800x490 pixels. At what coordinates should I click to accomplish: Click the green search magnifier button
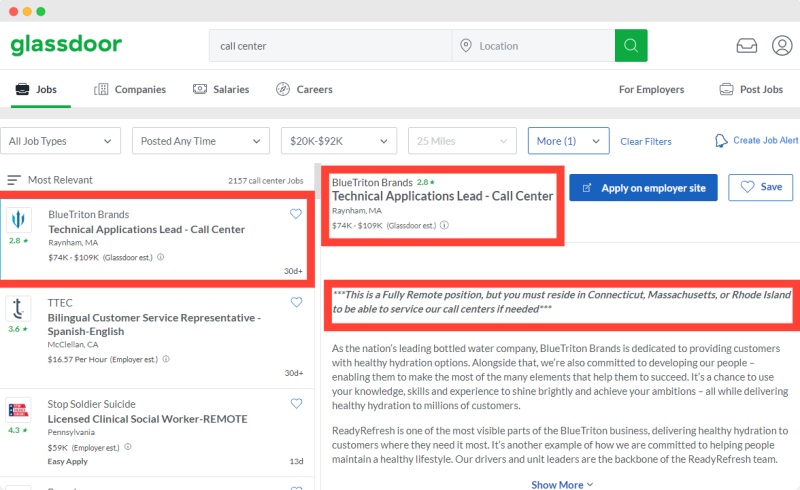pos(631,45)
